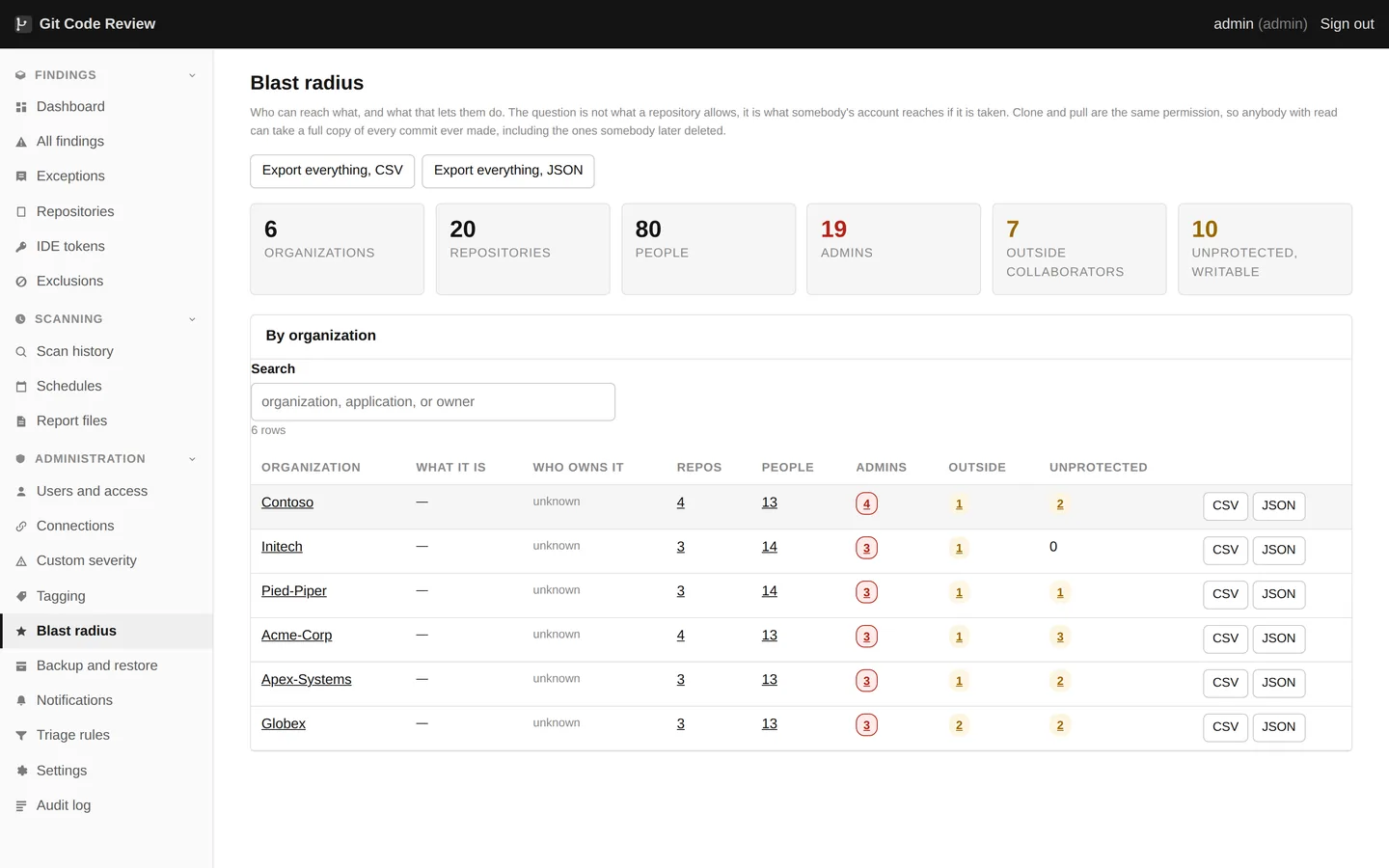Open Custom severity menu item
This screenshot has height=868, width=1389.
pyautogui.click(x=106, y=560)
